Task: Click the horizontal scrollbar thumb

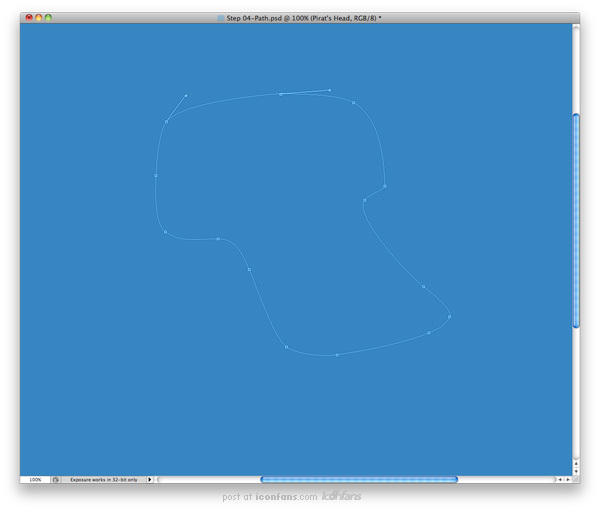Action: 359,480
